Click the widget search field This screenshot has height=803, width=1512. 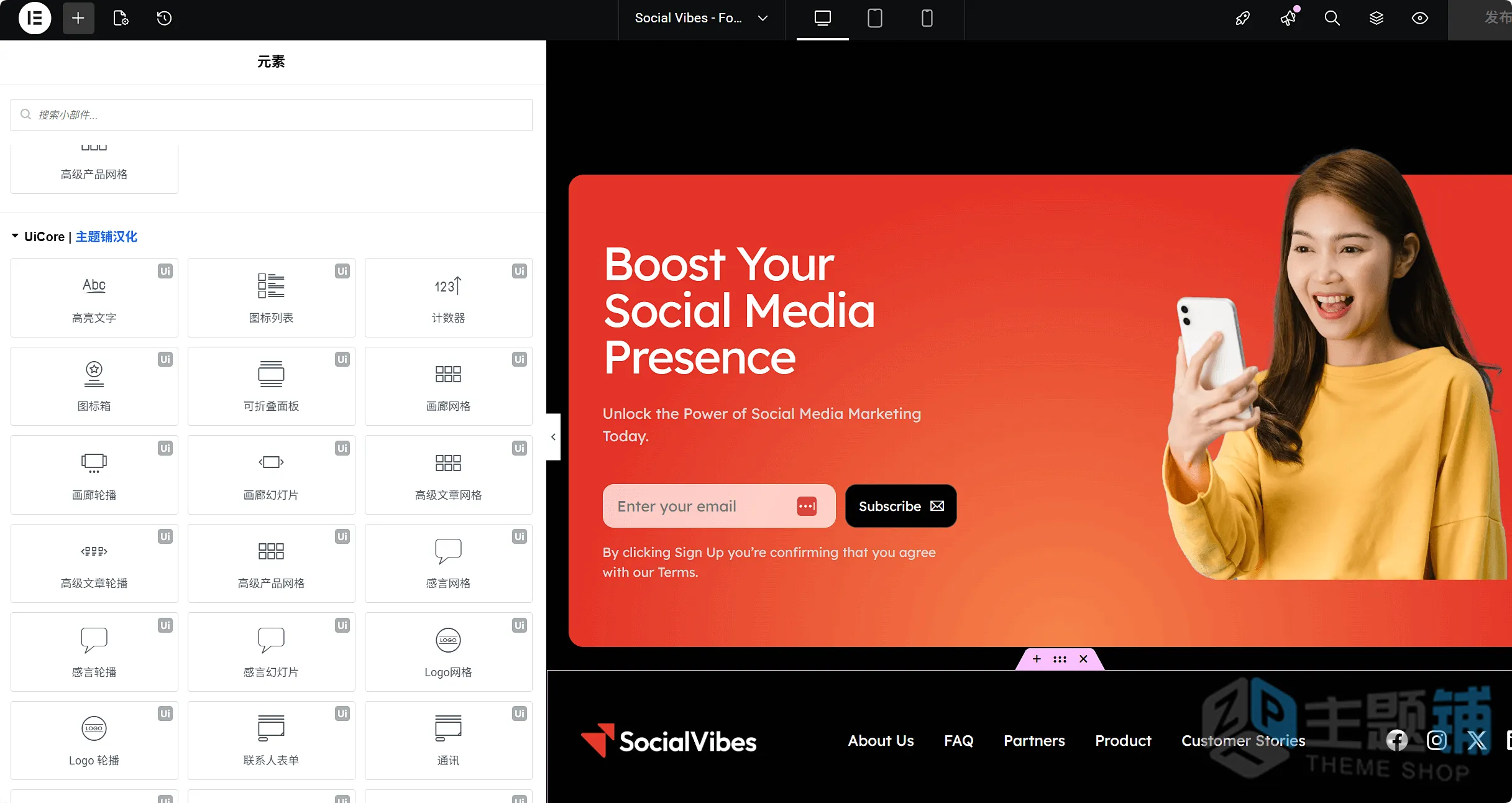[272, 115]
